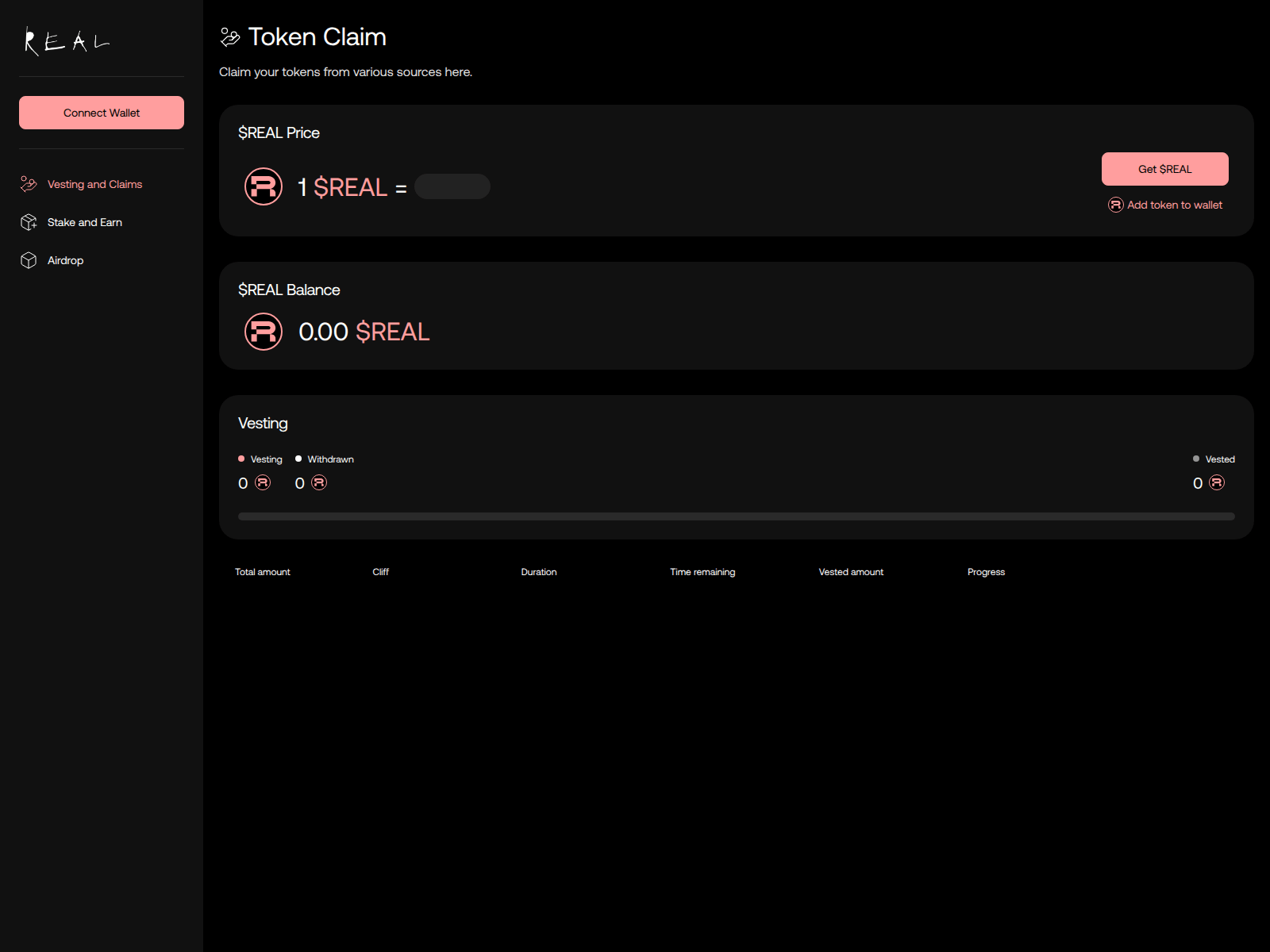Click the Token Claim header icon

(230, 35)
